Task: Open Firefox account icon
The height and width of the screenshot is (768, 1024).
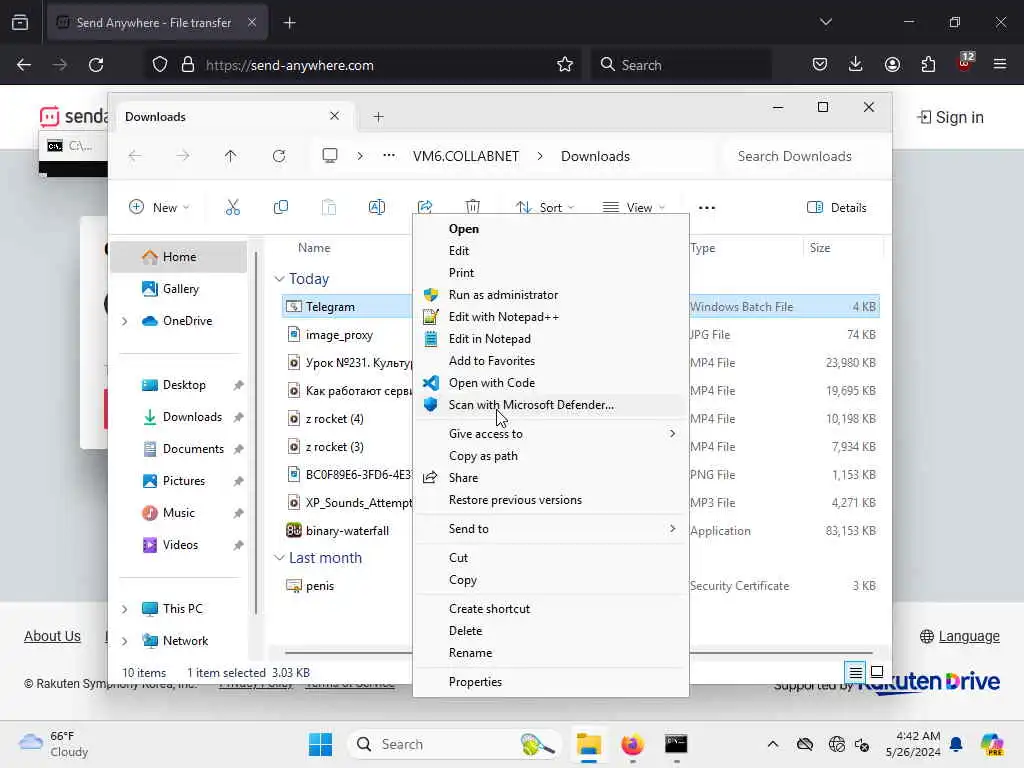Action: point(892,64)
